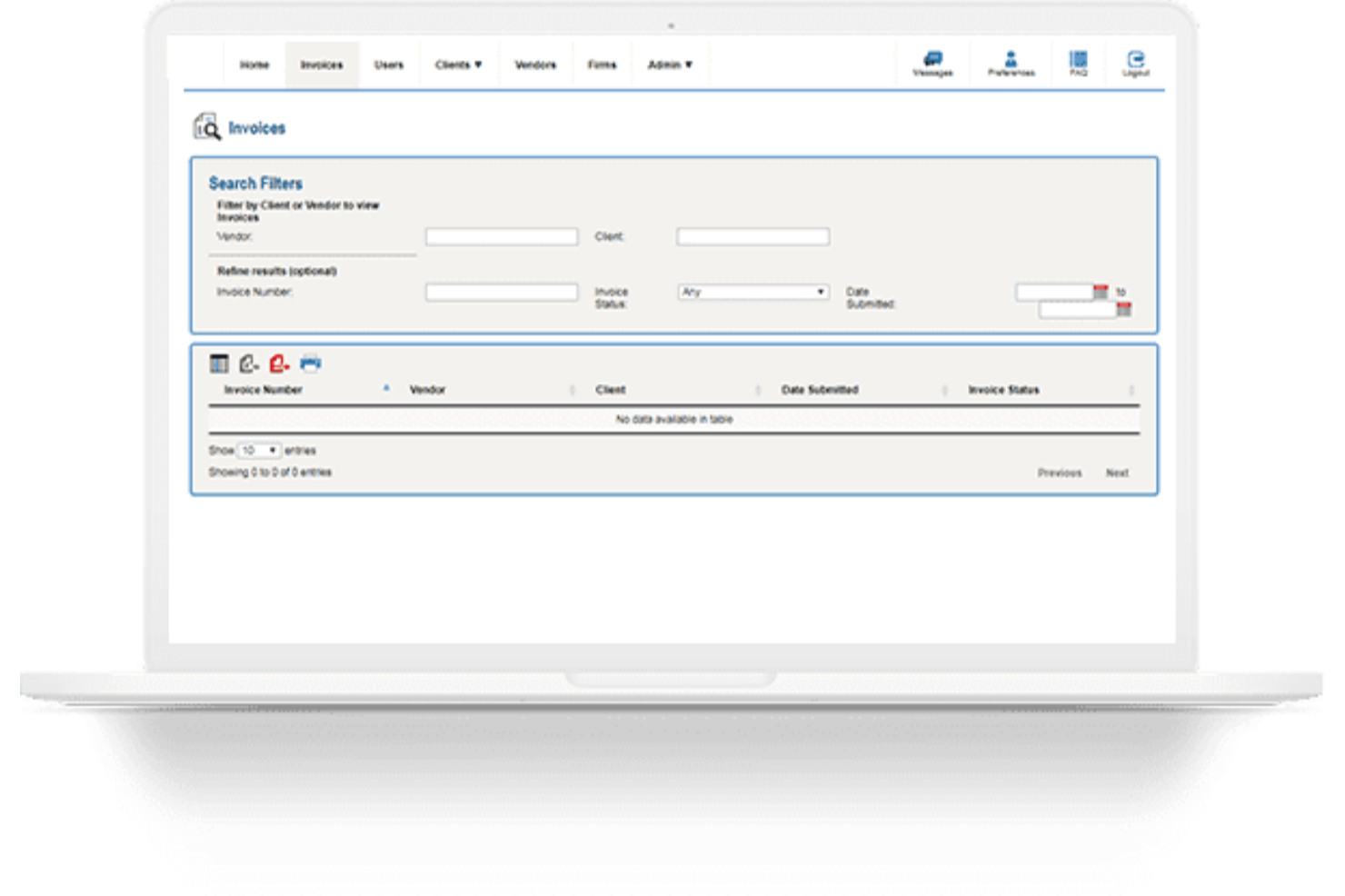View the FAQ page

(1078, 61)
